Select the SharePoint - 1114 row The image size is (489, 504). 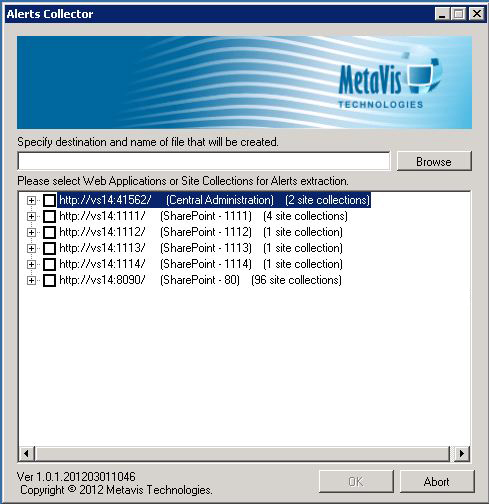click(x=201, y=264)
